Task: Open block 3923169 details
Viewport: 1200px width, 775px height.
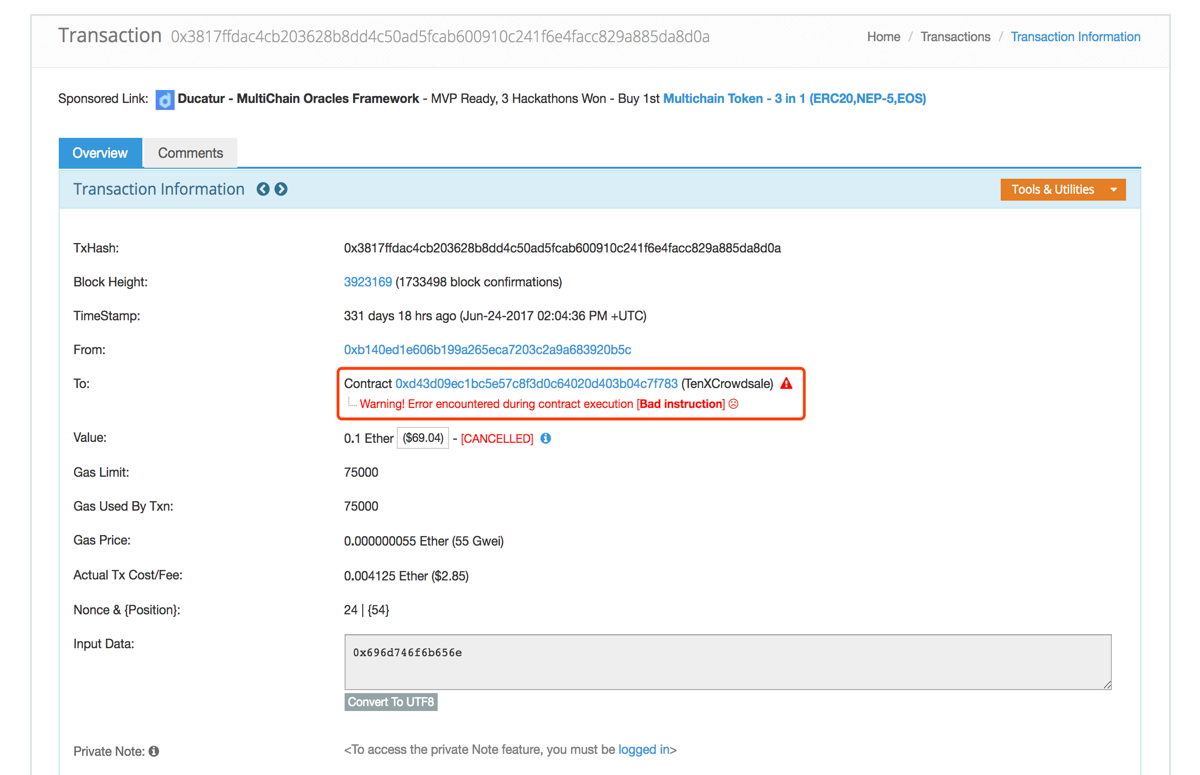Action: tap(367, 281)
